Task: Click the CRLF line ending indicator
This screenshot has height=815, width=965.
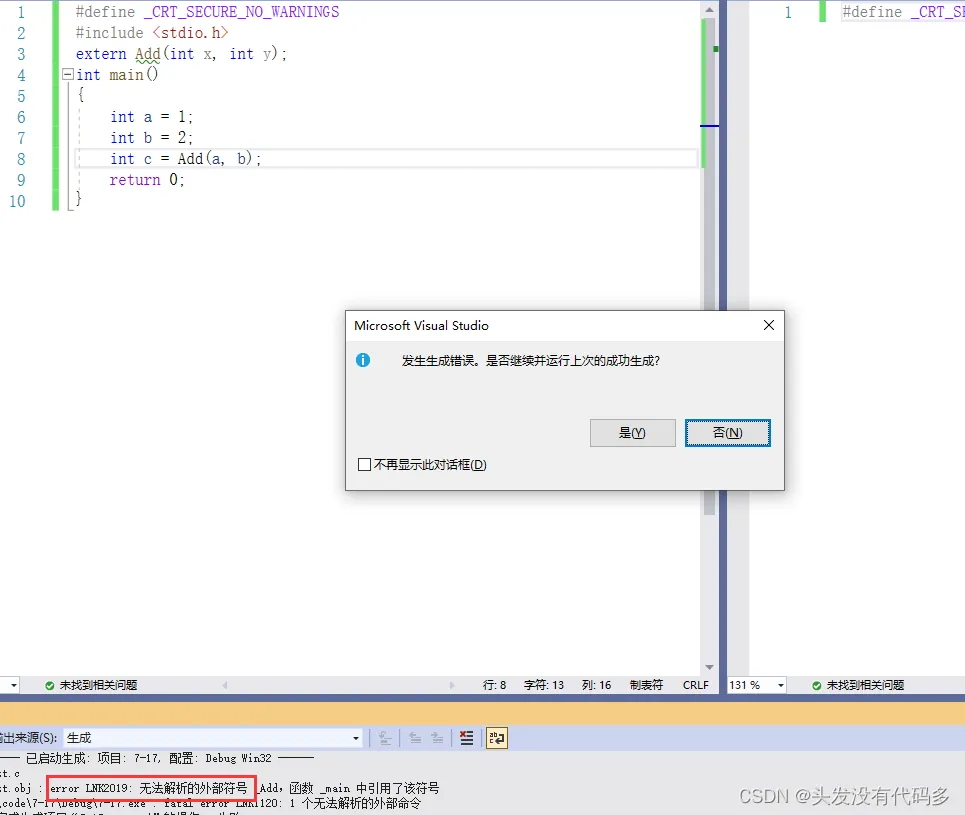Action: point(695,685)
